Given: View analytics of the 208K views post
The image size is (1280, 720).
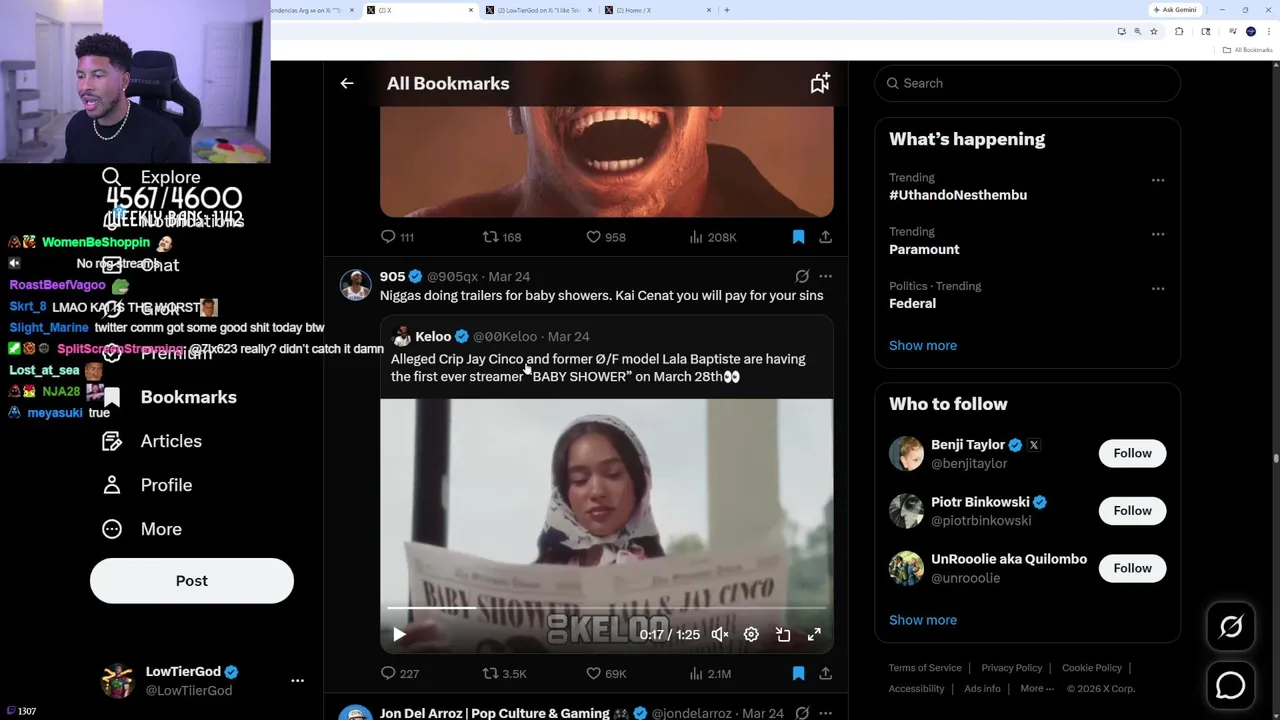Looking at the screenshot, I should (x=712, y=237).
